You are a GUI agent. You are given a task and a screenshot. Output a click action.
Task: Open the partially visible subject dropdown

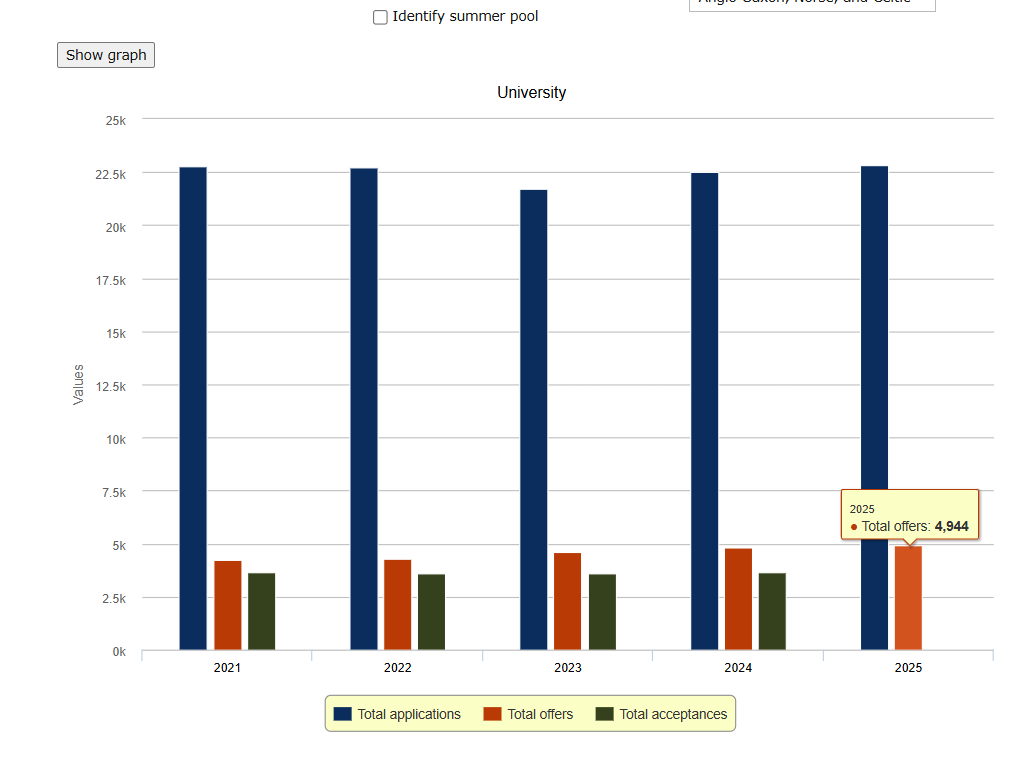(x=812, y=4)
